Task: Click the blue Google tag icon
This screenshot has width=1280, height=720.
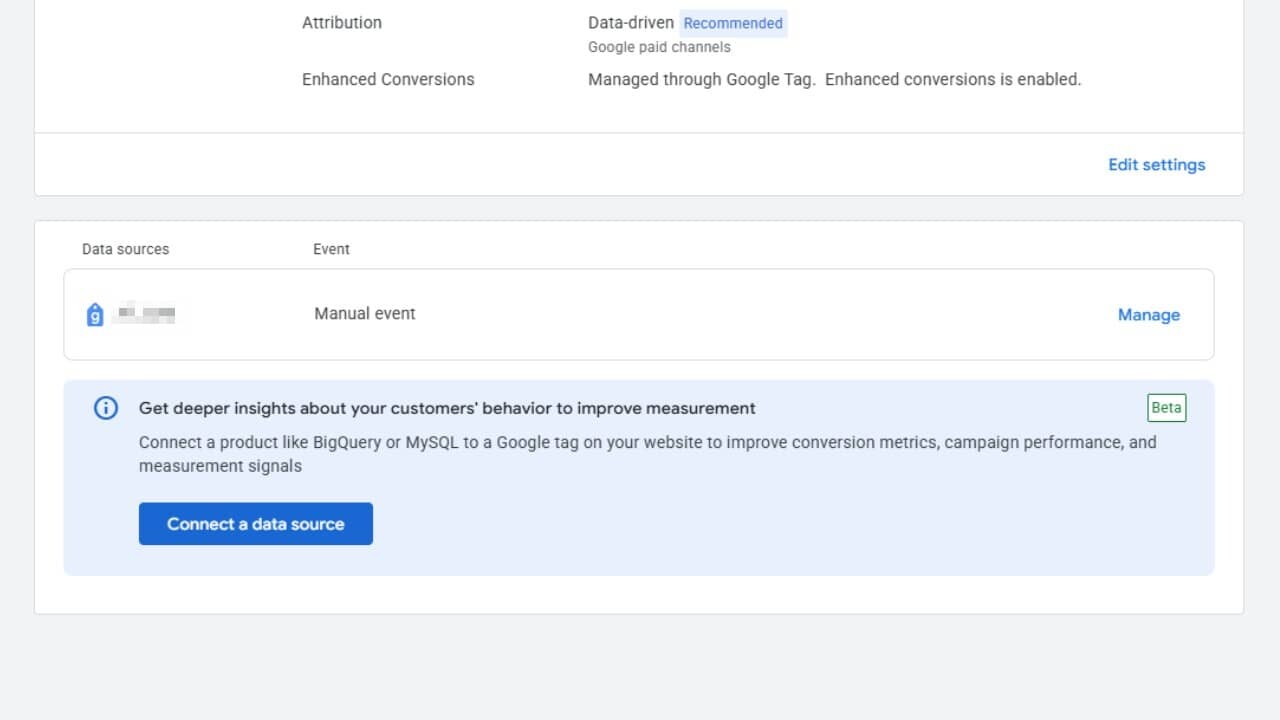Action: (95, 315)
